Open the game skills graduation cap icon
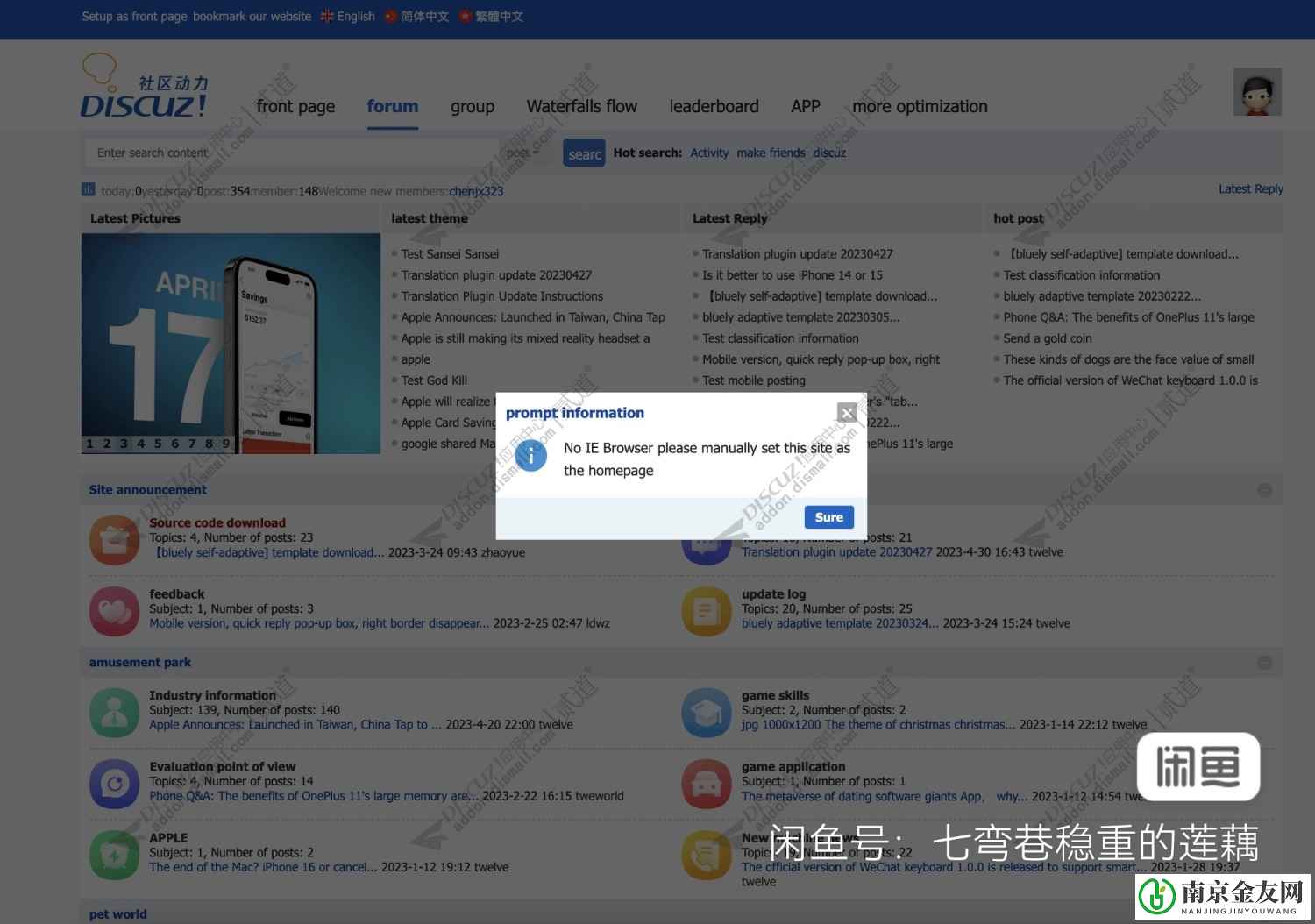 (x=707, y=712)
